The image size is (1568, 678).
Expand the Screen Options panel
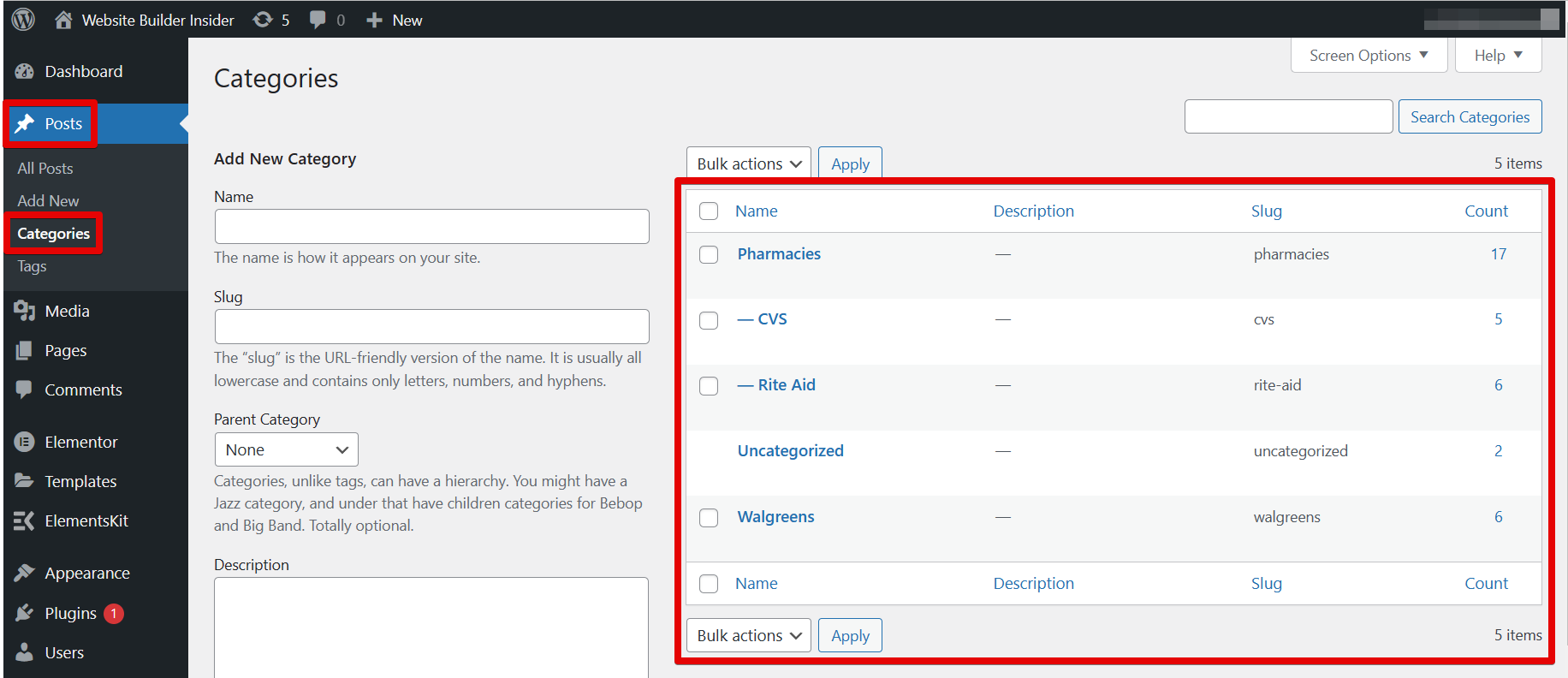(x=1369, y=56)
